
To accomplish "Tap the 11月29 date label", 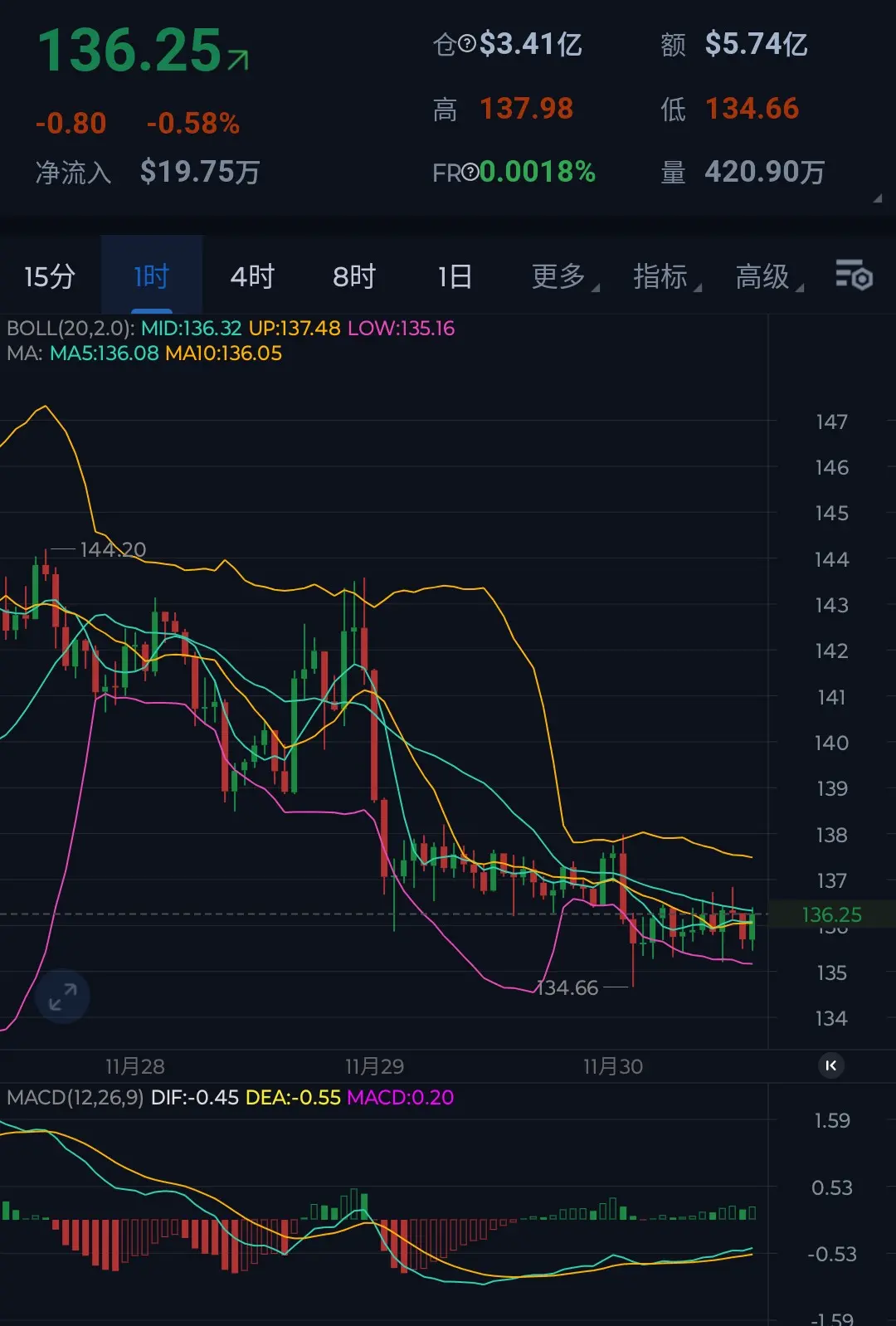I will coord(374,1066).
